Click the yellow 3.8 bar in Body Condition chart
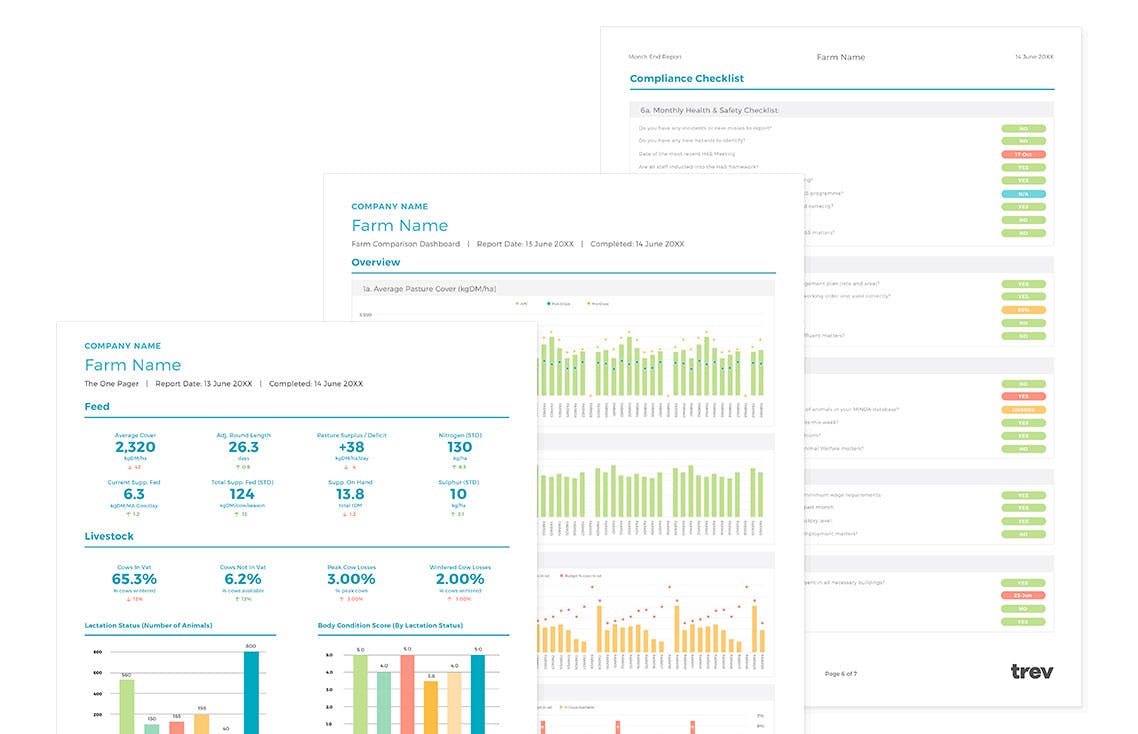The image size is (1138, 734). coord(431,707)
